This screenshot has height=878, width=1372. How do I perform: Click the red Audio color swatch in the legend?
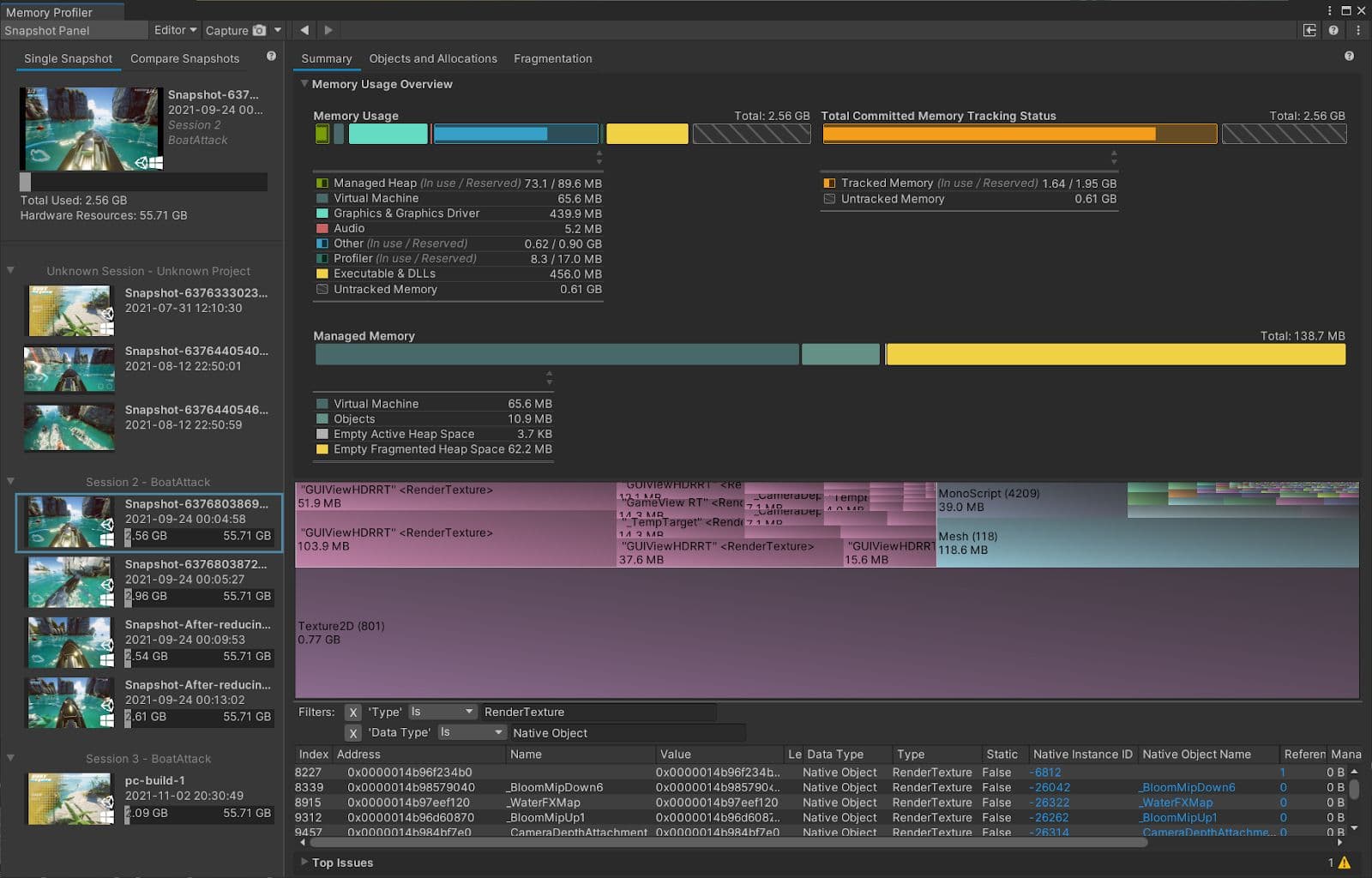pyautogui.click(x=322, y=228)
